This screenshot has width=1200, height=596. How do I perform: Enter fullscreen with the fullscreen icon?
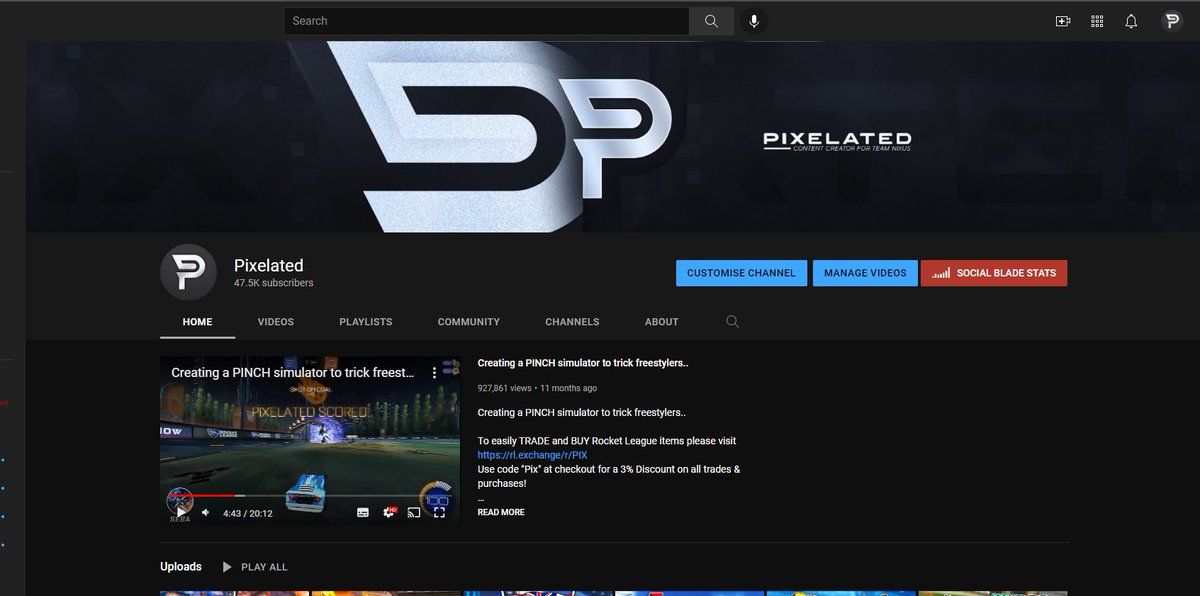pyautogui.click(x=439, y=511)
